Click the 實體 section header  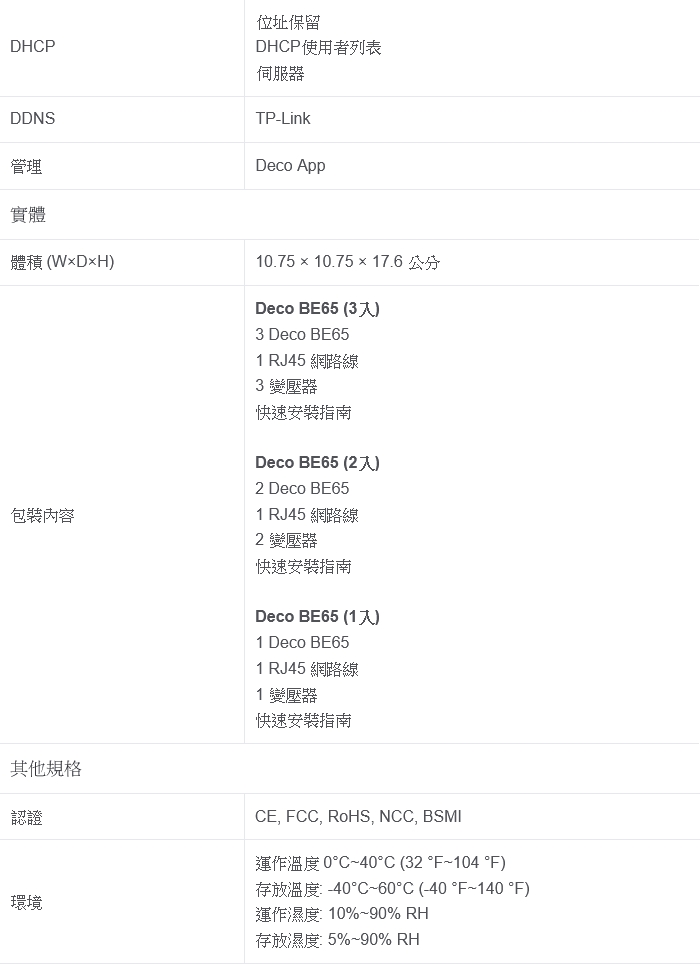point(28,215)
